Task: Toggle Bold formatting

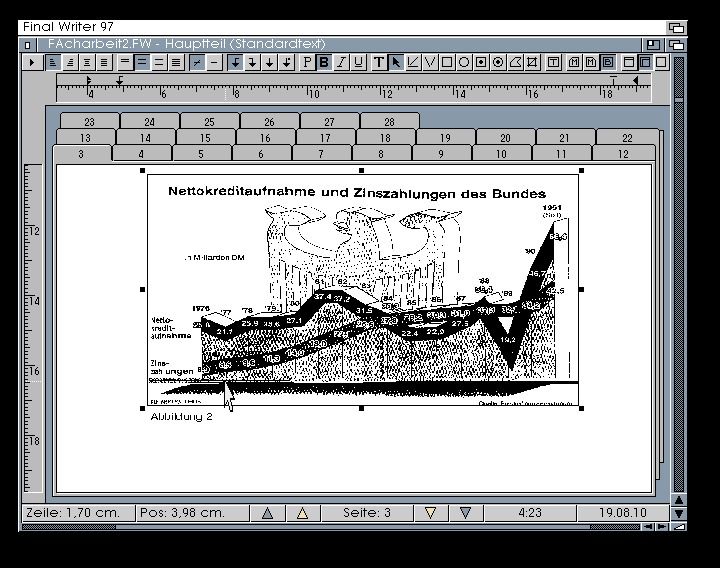Action: [x=323, y=62]
